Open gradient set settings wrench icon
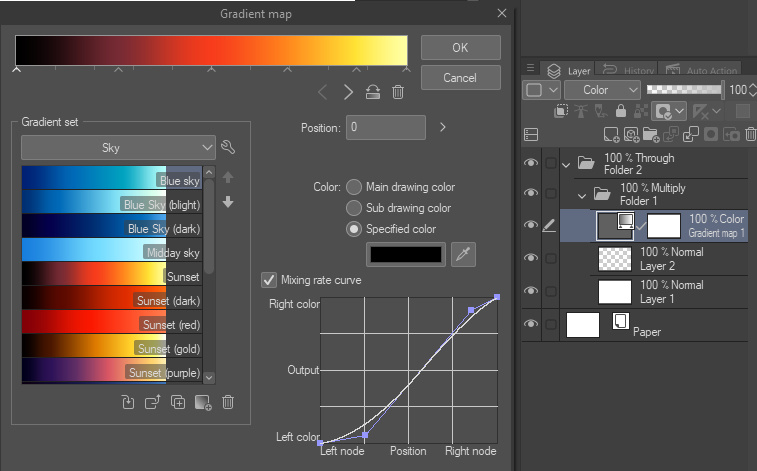This screenshot has width=757, height=471. [228, 148]
